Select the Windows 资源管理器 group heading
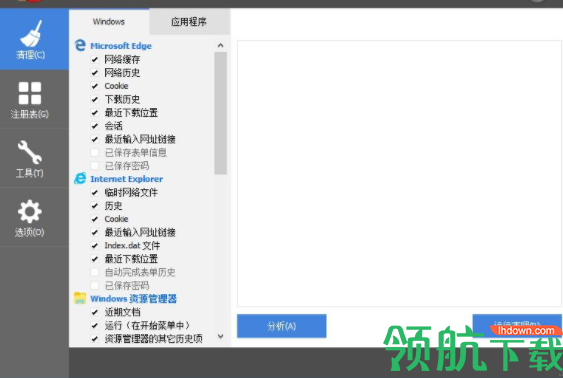563x378 pixels. pos(134,299)
